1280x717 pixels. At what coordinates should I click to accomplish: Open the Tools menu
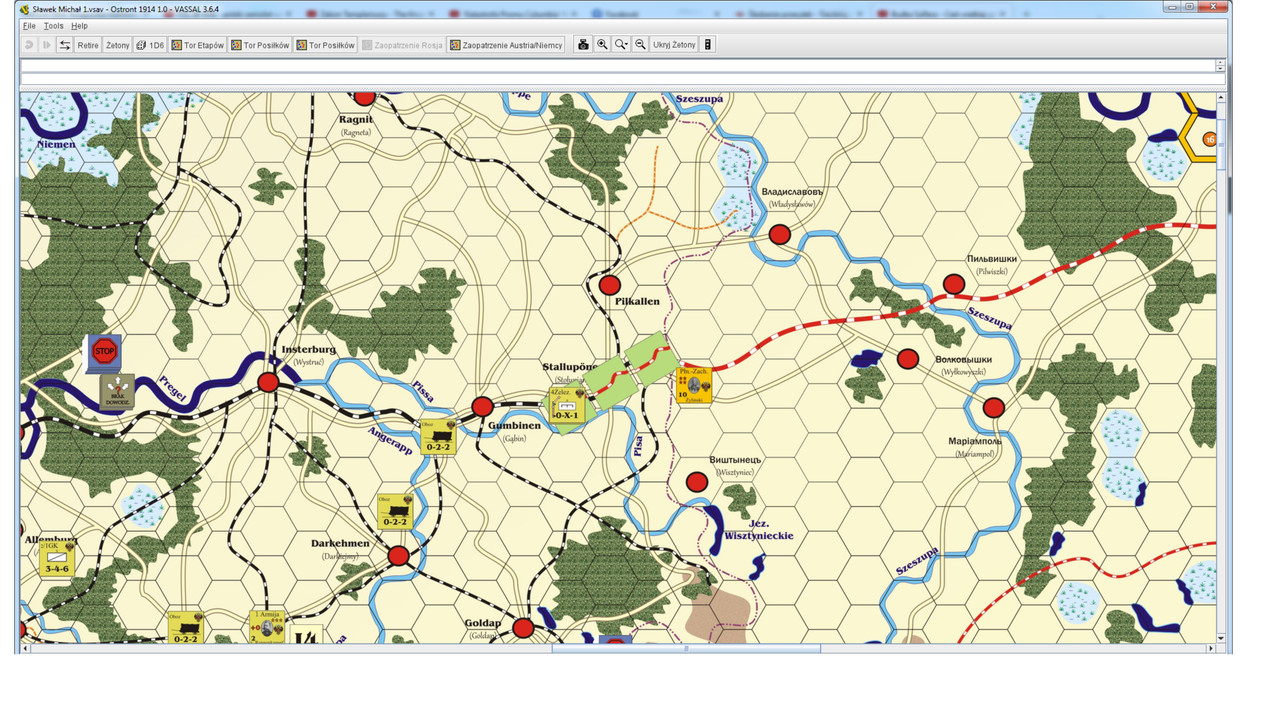click(53, 26)
